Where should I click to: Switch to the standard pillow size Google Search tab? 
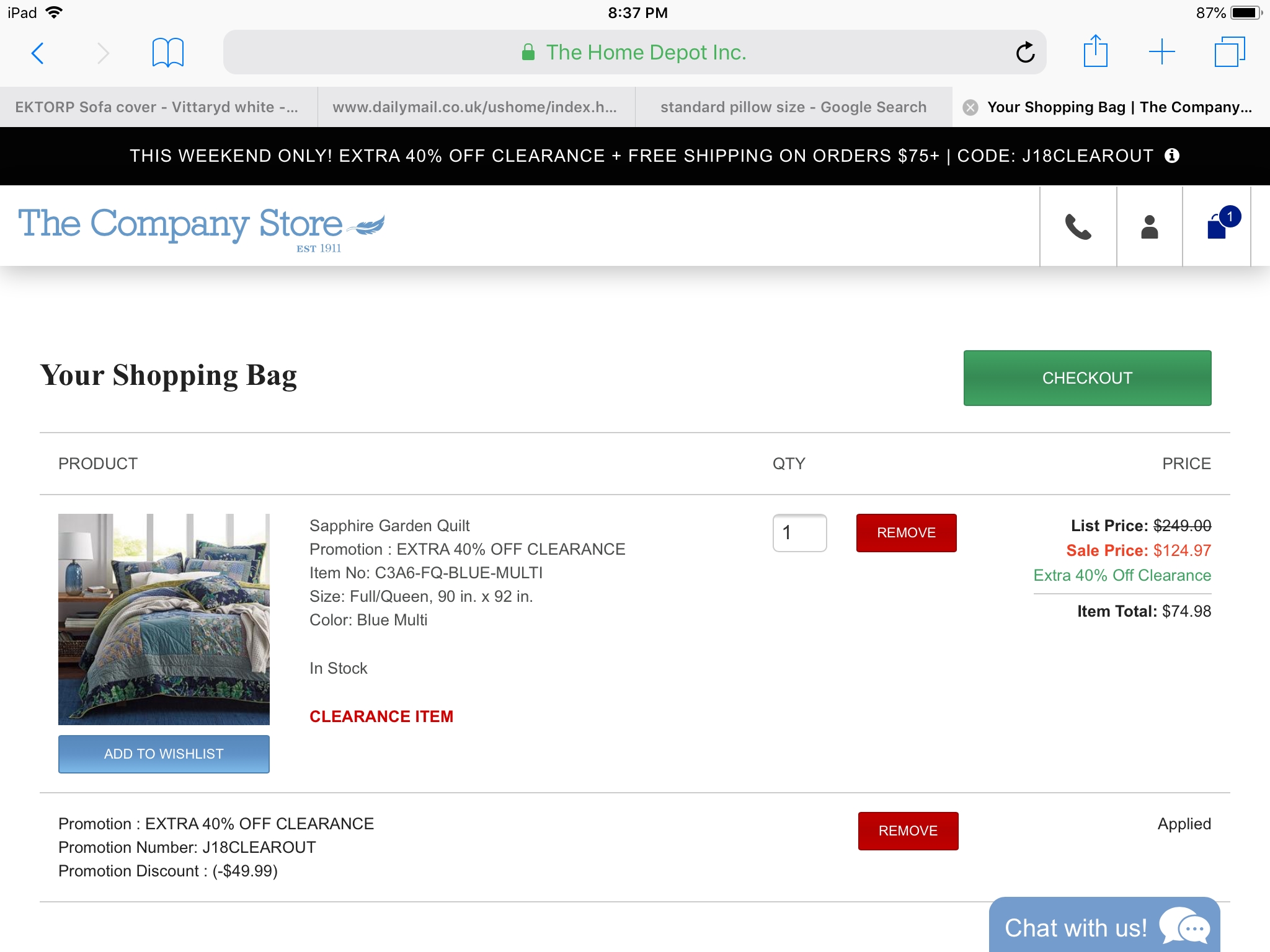(x=794, y=107)
